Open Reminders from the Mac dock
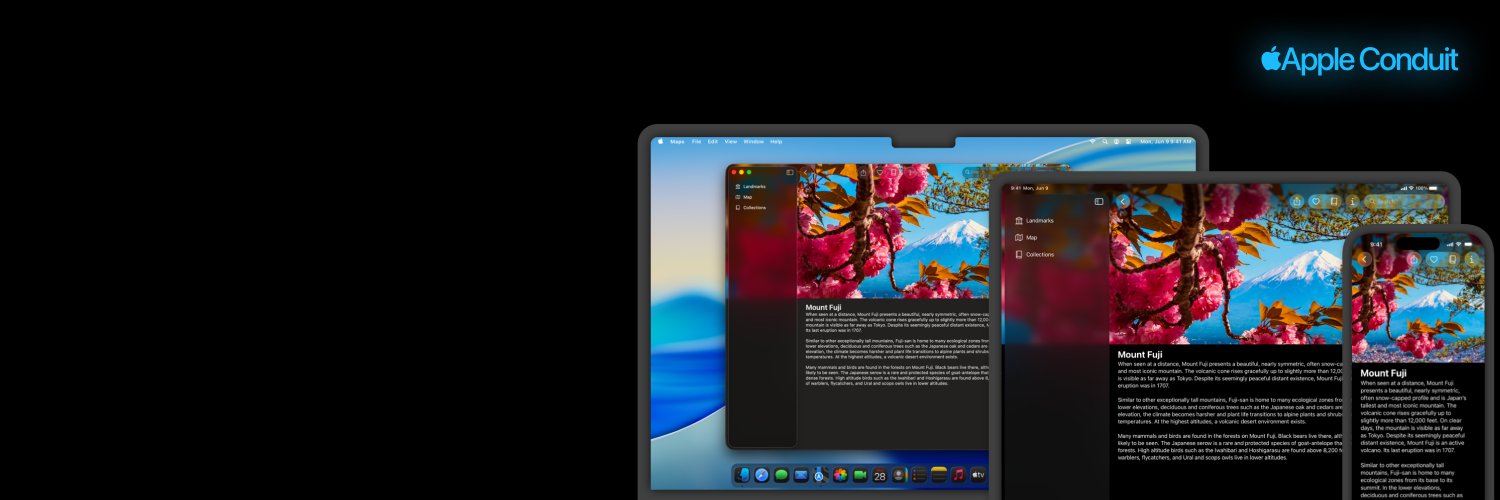 919,475
